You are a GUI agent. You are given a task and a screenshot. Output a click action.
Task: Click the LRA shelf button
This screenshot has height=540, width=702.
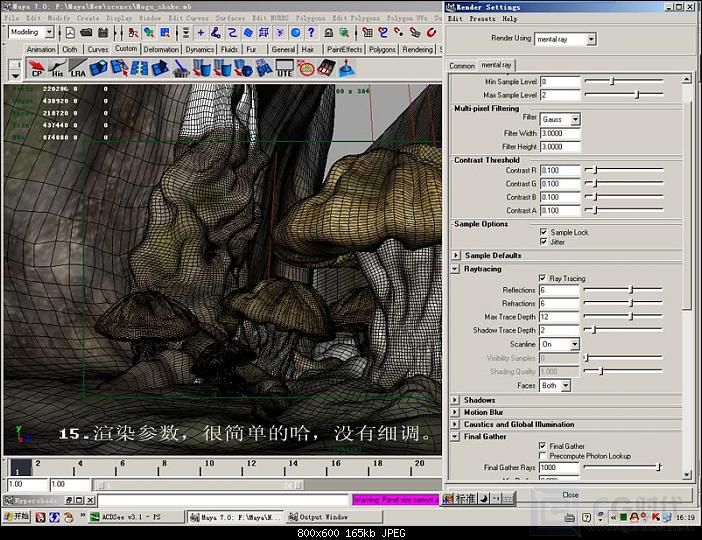pyautogui.click(x=77, y=69)
